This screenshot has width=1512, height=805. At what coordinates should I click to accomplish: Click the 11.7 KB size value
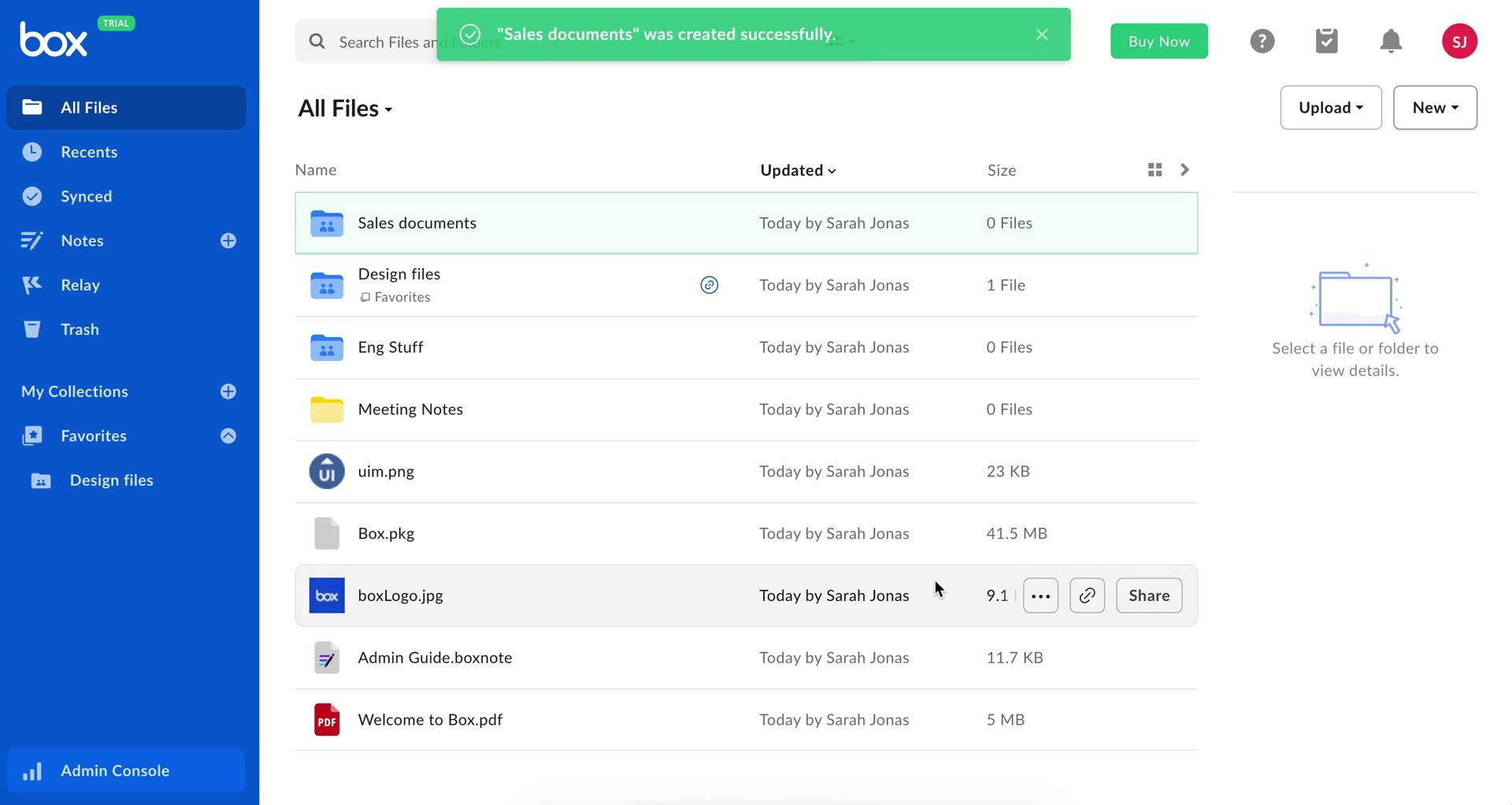pos(1014,658)
